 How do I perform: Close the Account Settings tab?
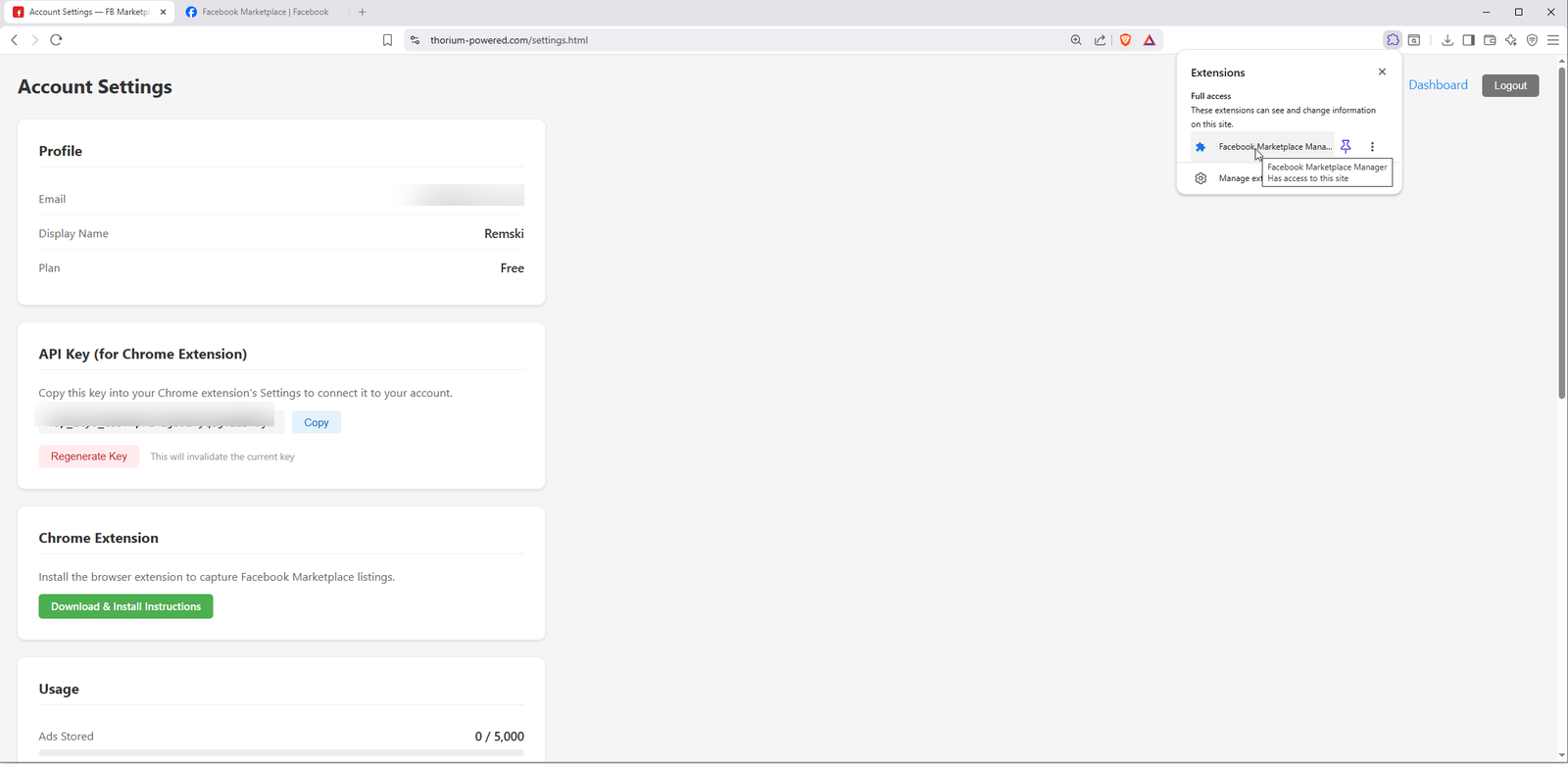tap(163, 12)
